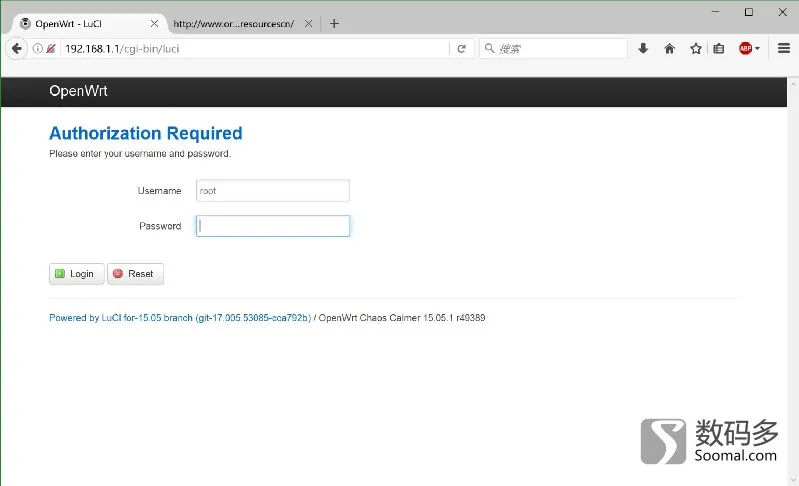
Task: Close the resourcescn tab
Action: [308, 23]
